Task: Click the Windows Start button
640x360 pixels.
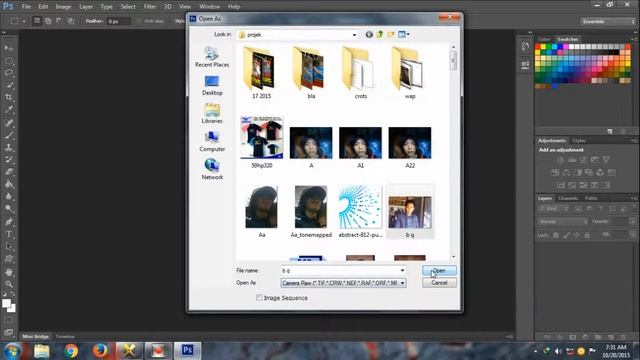Action: click(12, 351)
